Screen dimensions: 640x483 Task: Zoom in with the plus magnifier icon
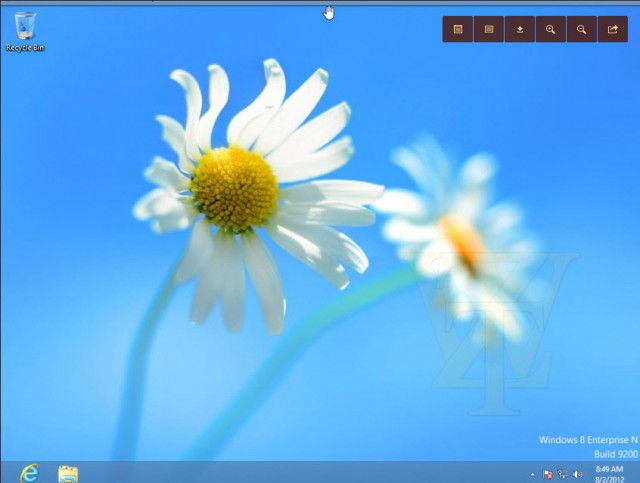tap(551, 29)
